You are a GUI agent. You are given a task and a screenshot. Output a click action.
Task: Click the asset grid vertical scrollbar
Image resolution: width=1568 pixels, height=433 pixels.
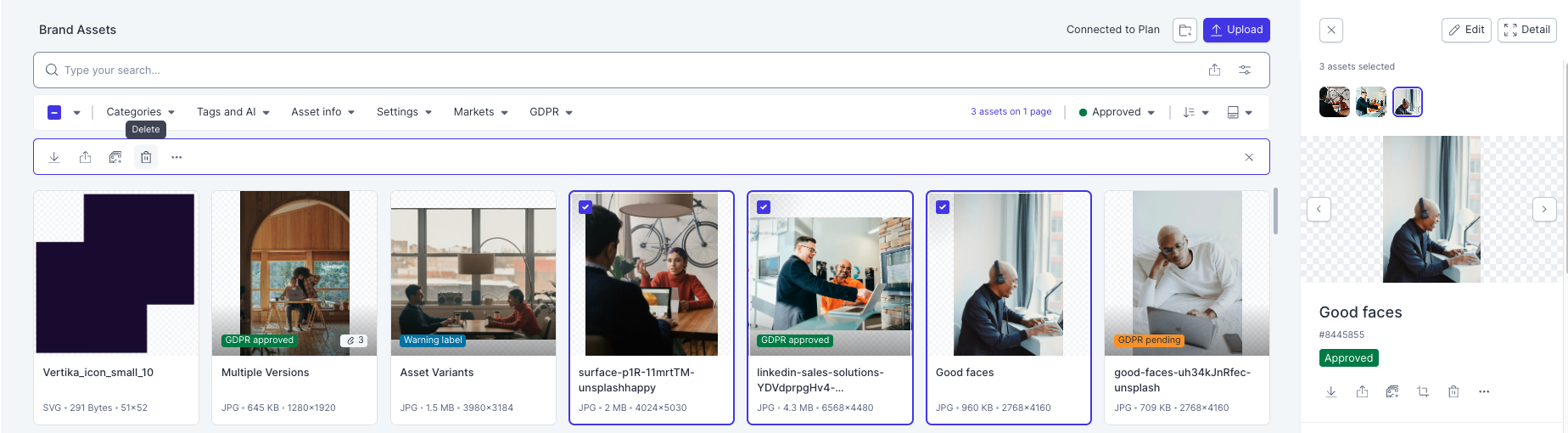point(1275,211)
